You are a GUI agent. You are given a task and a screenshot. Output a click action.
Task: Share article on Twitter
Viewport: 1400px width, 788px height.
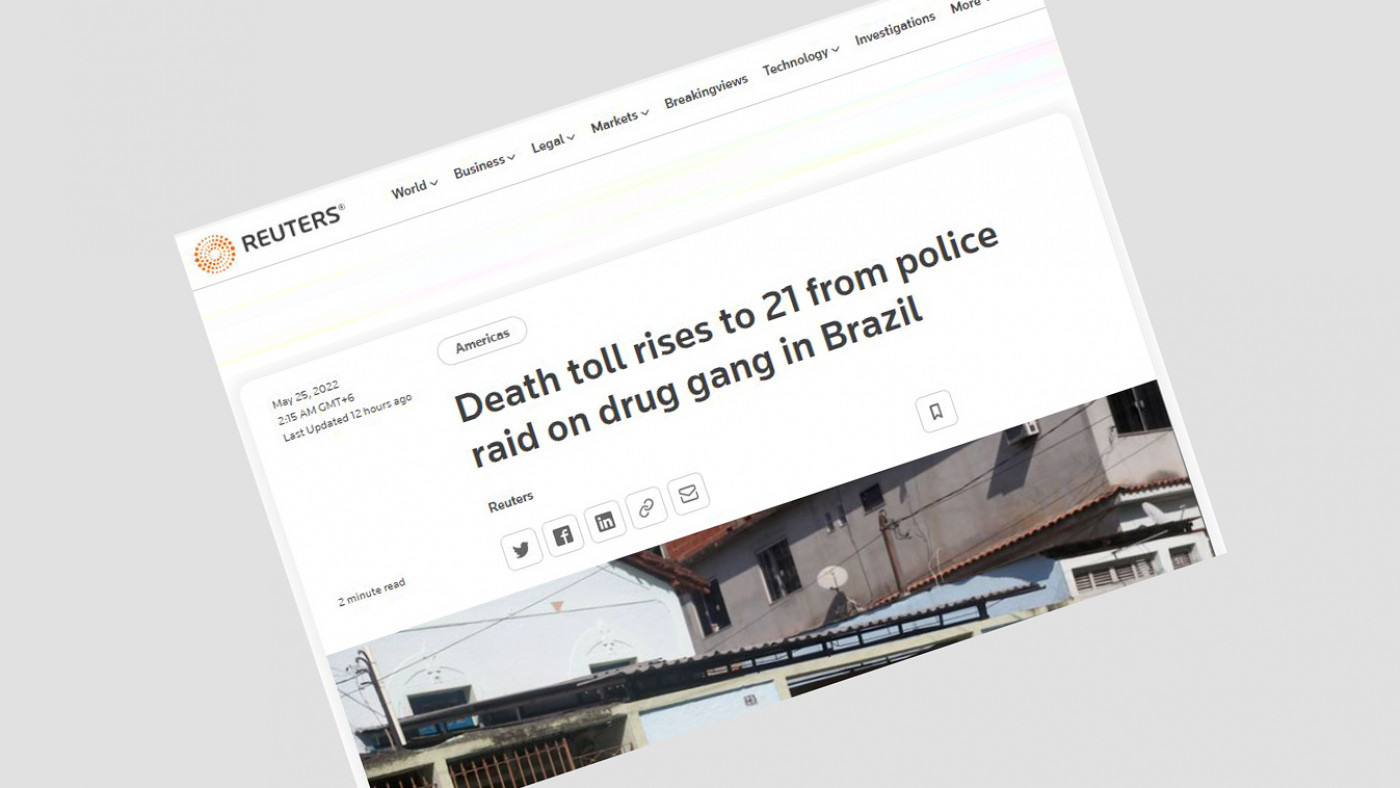click(x=521, y=549)
